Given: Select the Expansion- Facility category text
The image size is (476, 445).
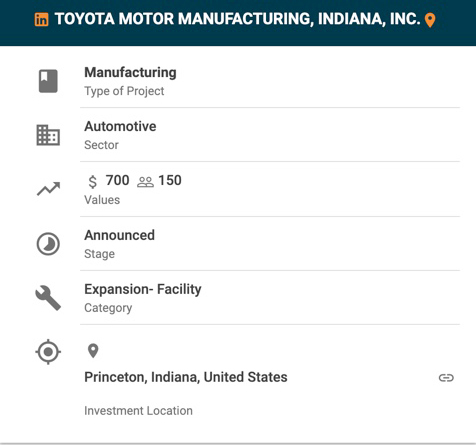Looking at the screenshot, I should point(143,289).
